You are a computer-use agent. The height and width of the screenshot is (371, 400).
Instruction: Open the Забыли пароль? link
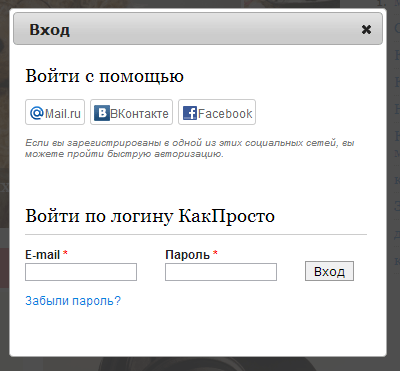tap(73, 301)
